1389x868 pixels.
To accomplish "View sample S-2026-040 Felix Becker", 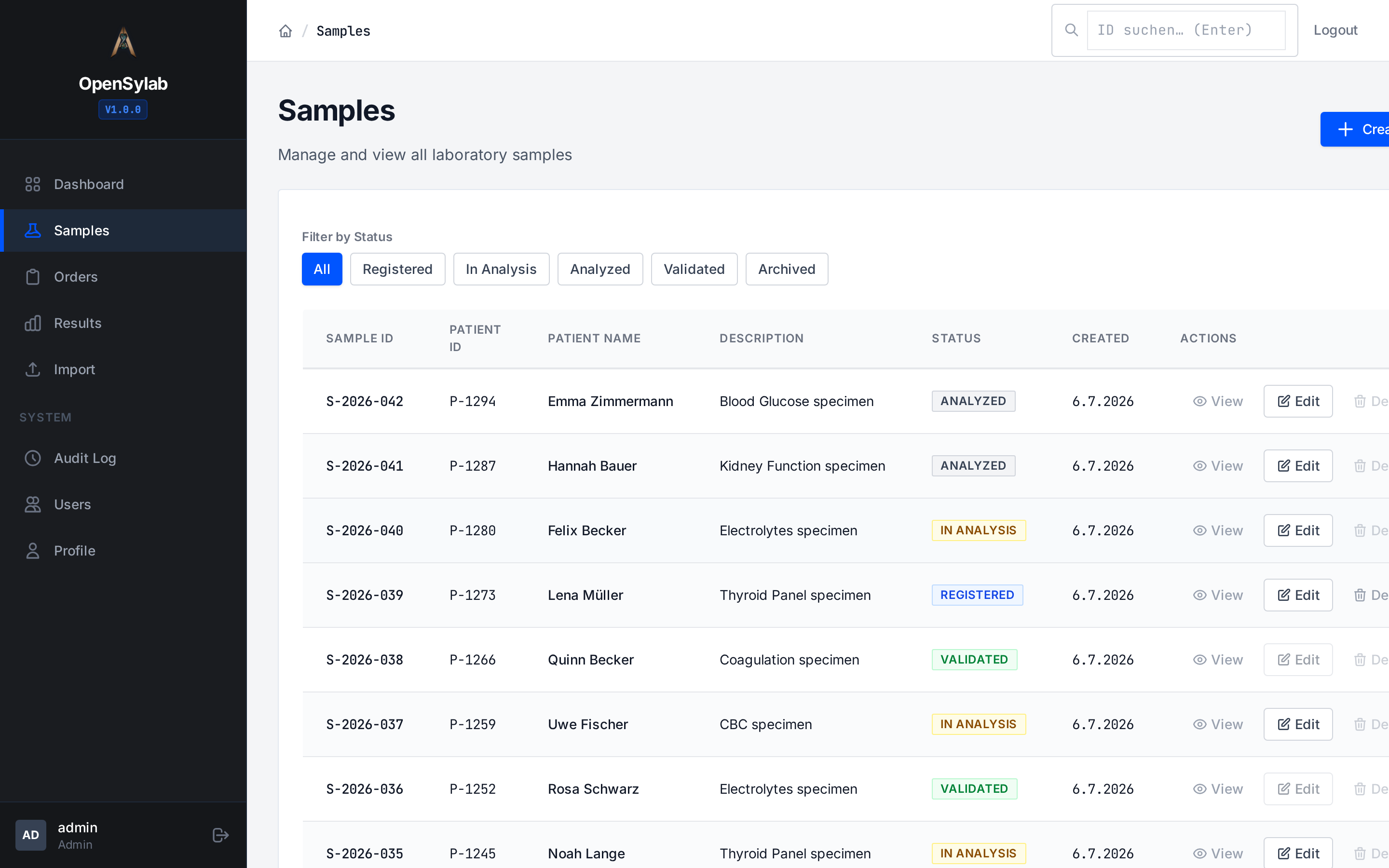I will pyautogui.click(x=1217, y=530).
